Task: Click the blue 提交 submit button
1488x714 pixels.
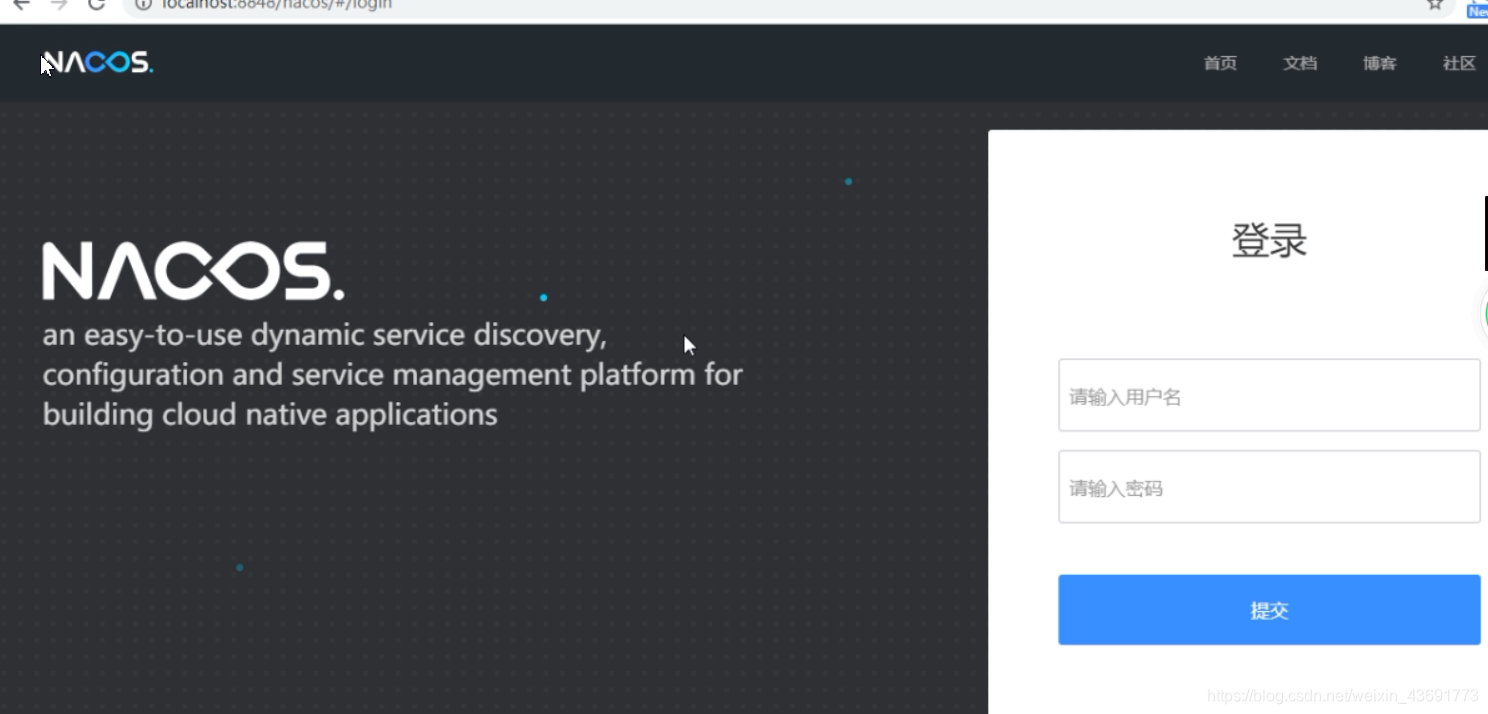Action: click(x=1269, y=610)
